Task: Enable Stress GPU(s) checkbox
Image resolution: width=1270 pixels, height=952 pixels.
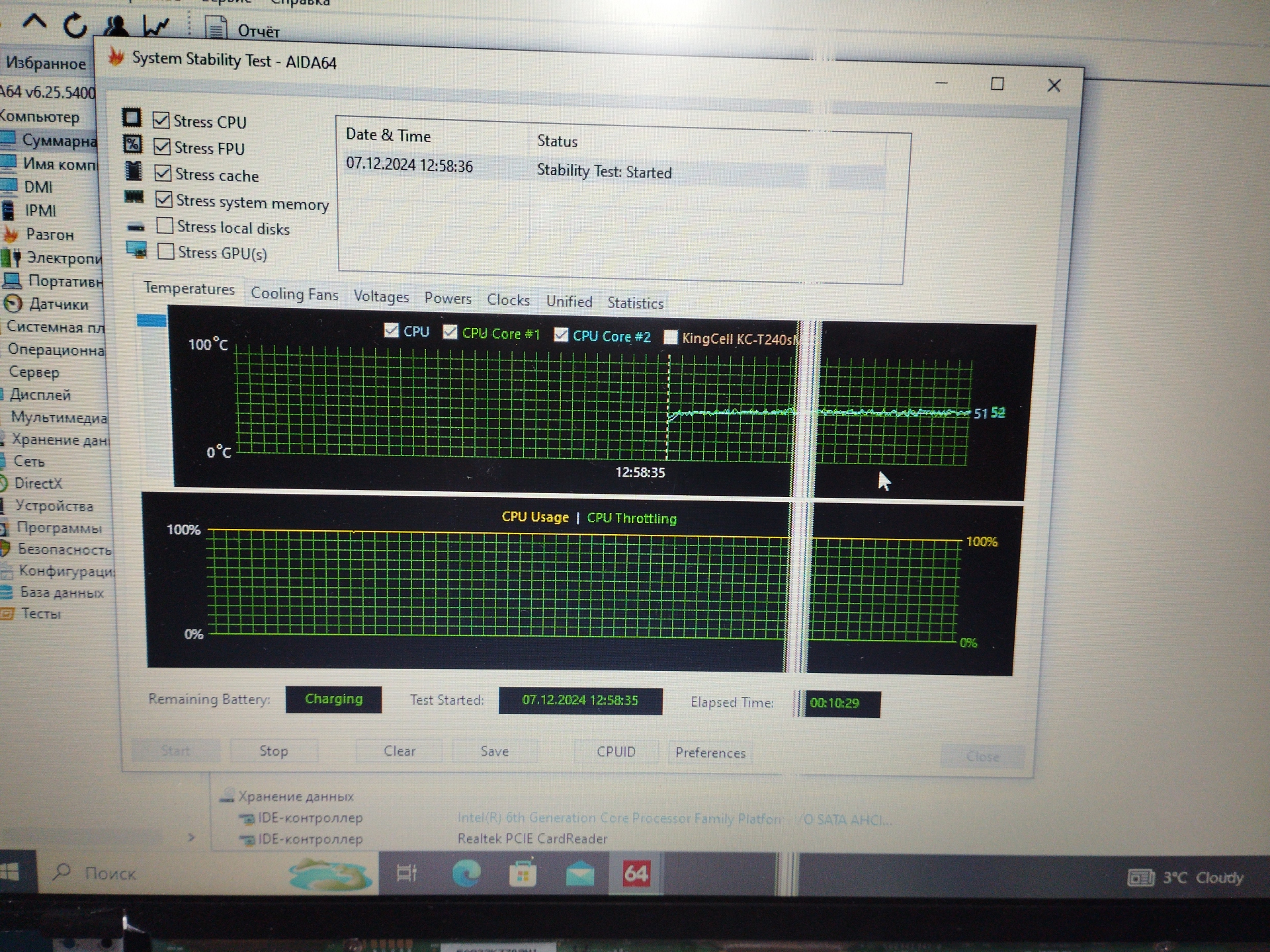Action: [166, 251]
